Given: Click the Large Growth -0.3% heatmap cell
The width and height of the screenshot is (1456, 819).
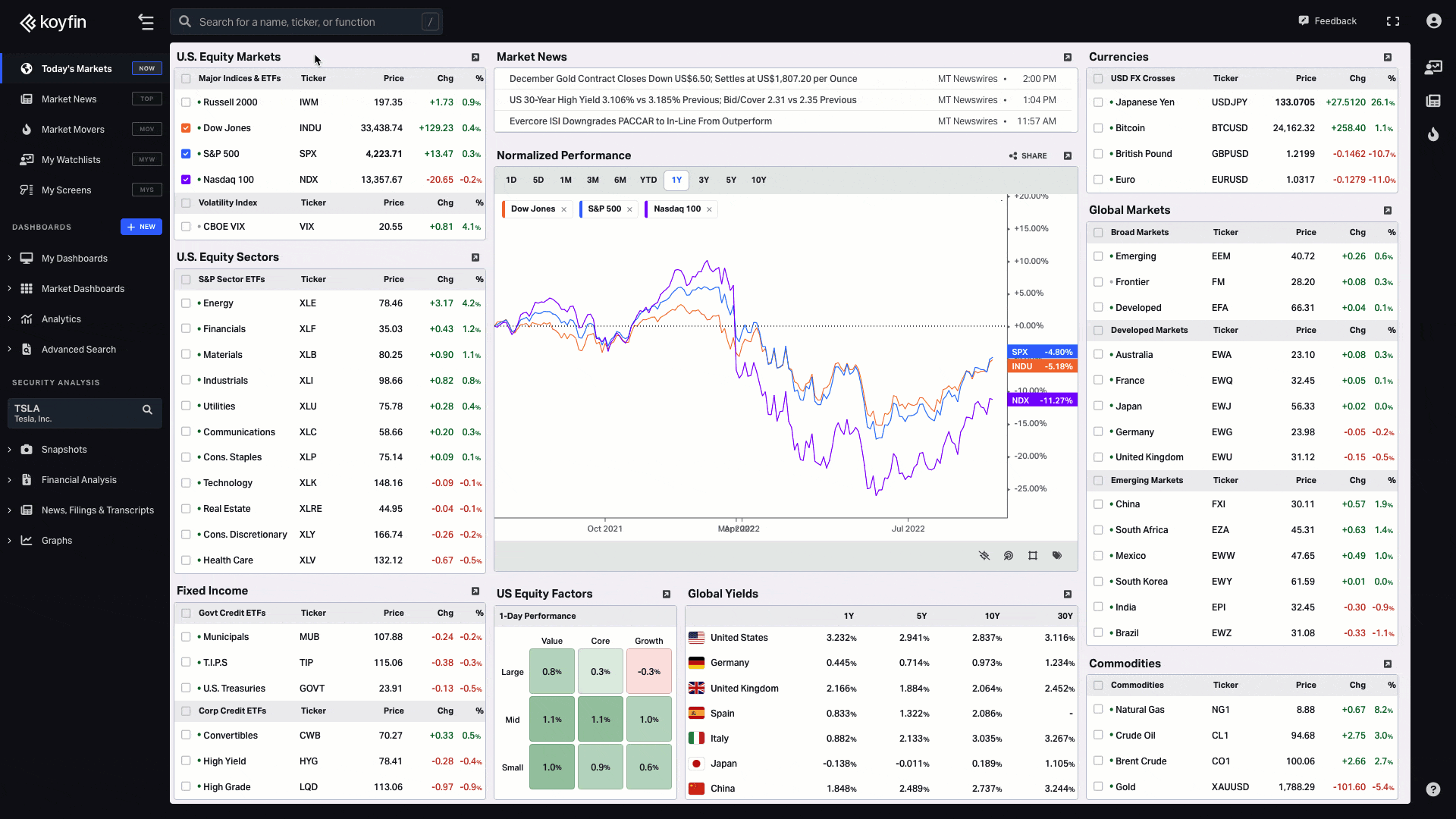Looking at the screenshot, I should [649, 672].
